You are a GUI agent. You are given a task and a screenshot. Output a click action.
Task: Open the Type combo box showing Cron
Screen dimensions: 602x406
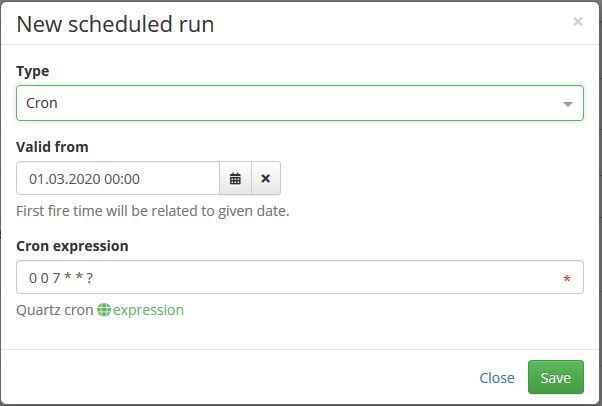[300, 103]
